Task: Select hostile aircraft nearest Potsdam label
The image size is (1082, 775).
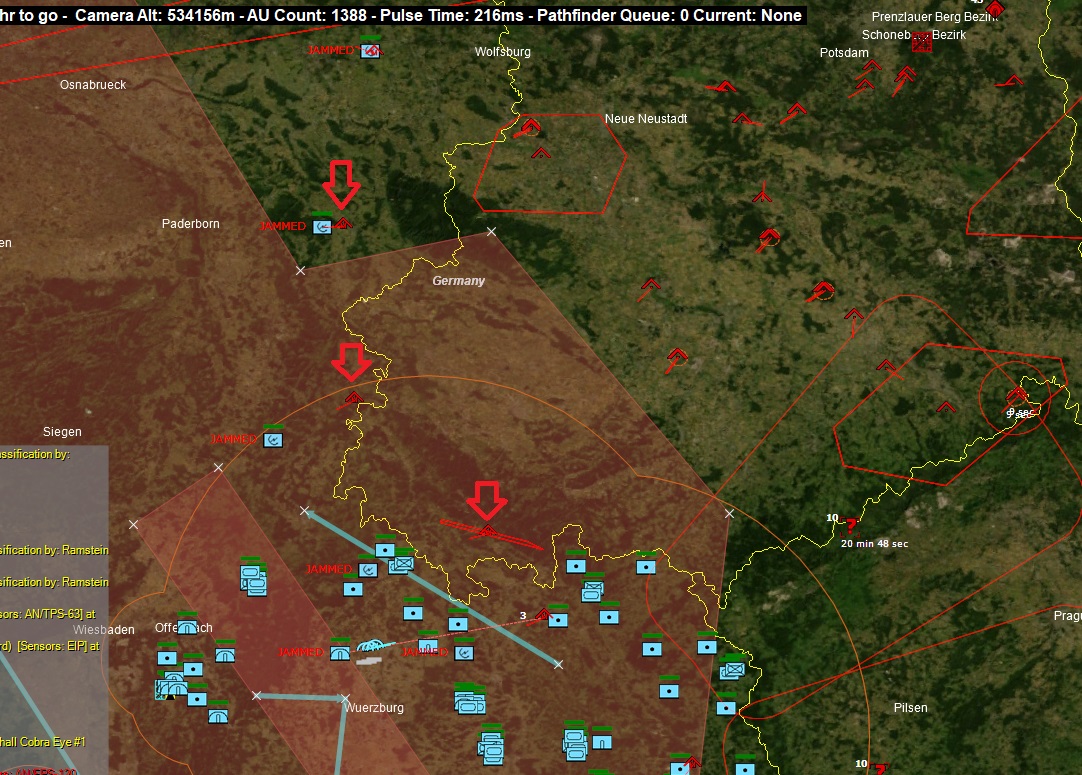Action: click(872, 66)
